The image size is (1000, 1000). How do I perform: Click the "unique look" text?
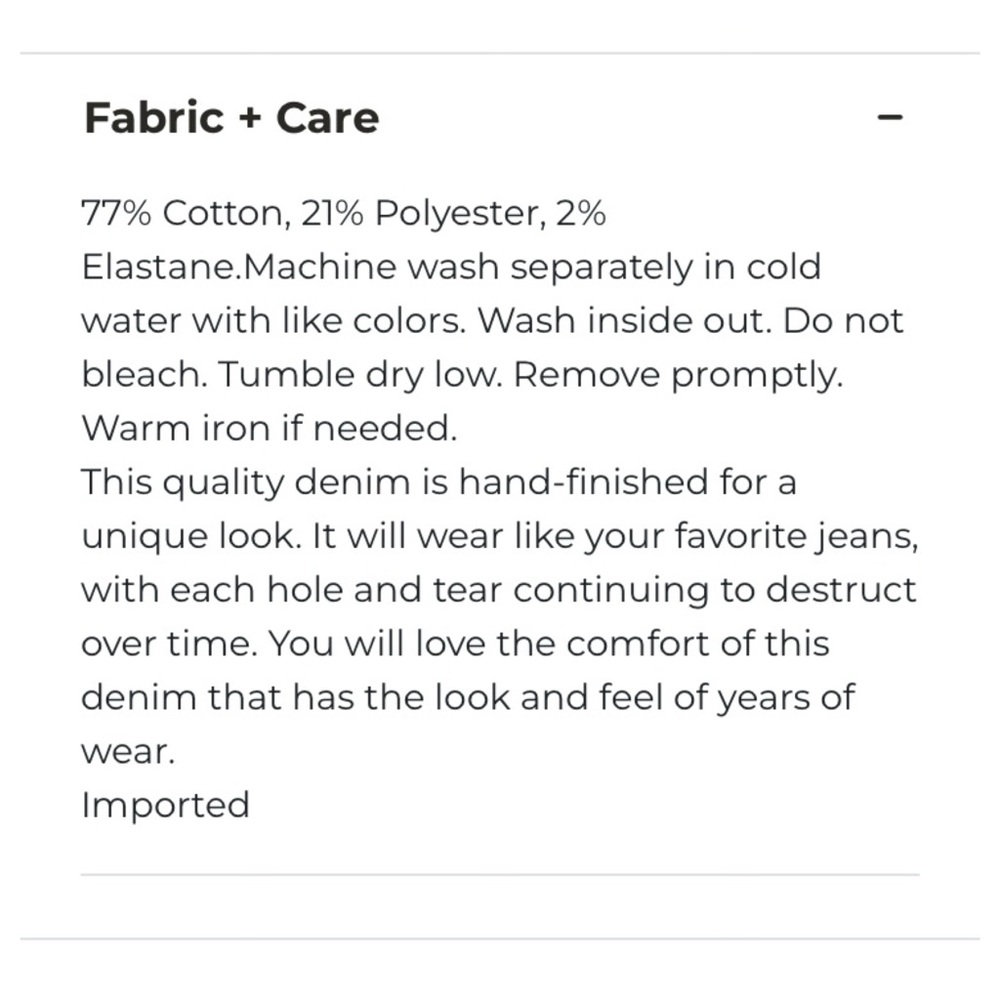189,537
